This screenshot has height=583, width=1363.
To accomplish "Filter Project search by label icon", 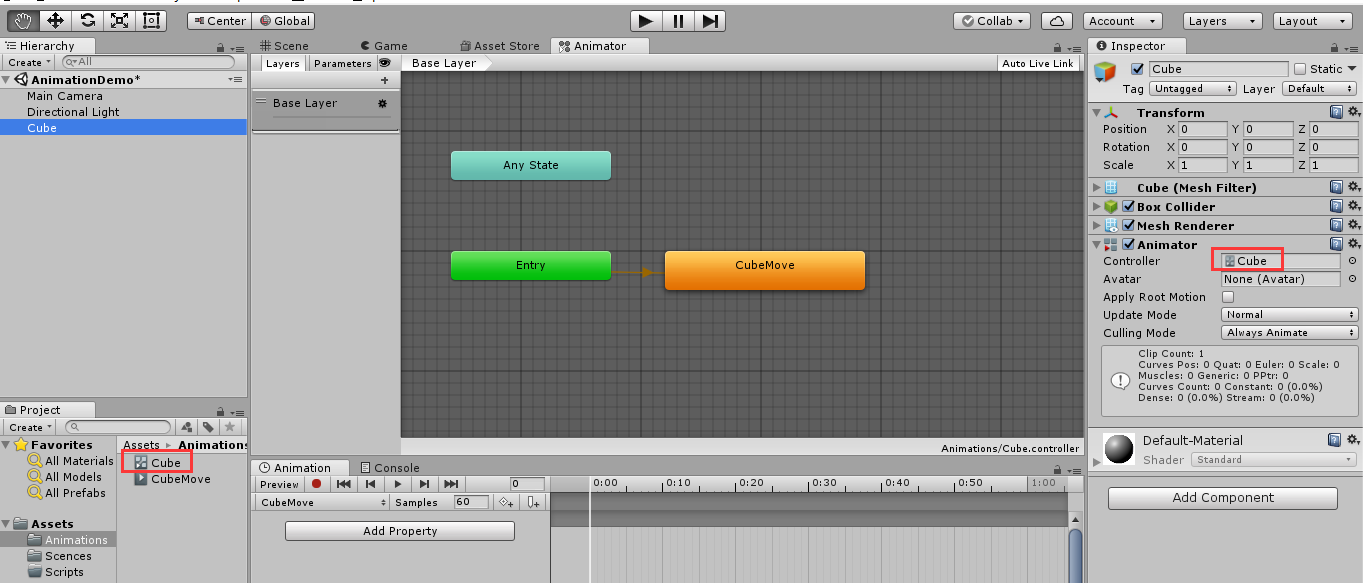I will coord(208,427).
